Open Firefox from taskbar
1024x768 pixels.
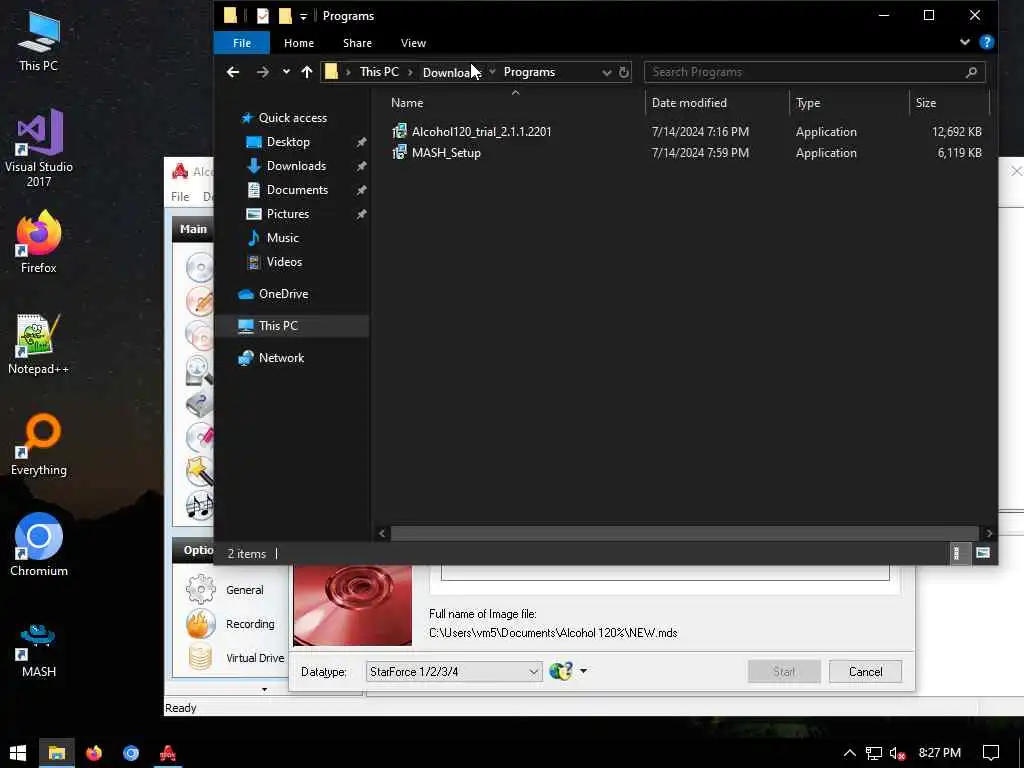click(x=94, y=753)
